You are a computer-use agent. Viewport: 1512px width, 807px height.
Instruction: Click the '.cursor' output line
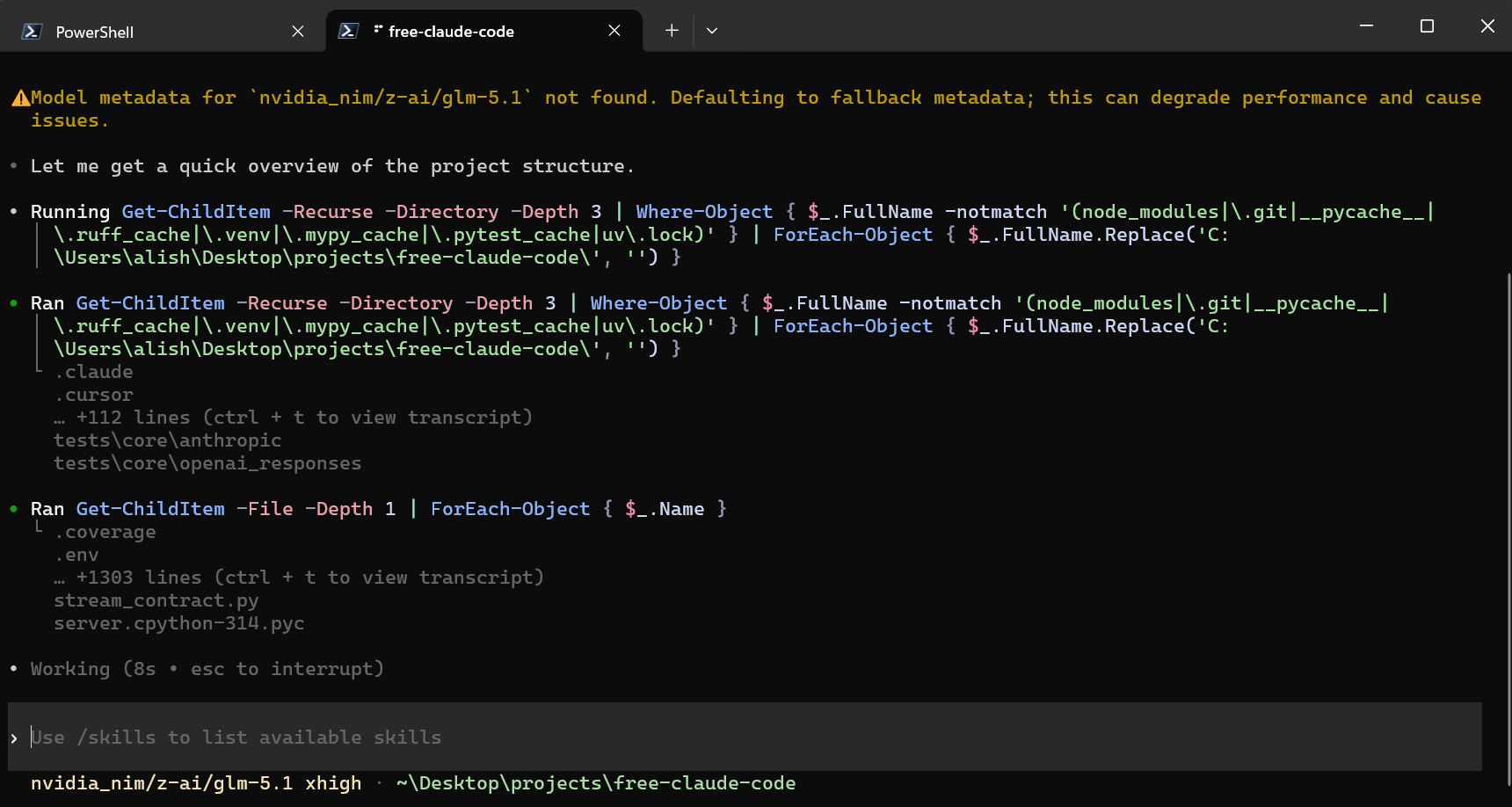(94, 395)
